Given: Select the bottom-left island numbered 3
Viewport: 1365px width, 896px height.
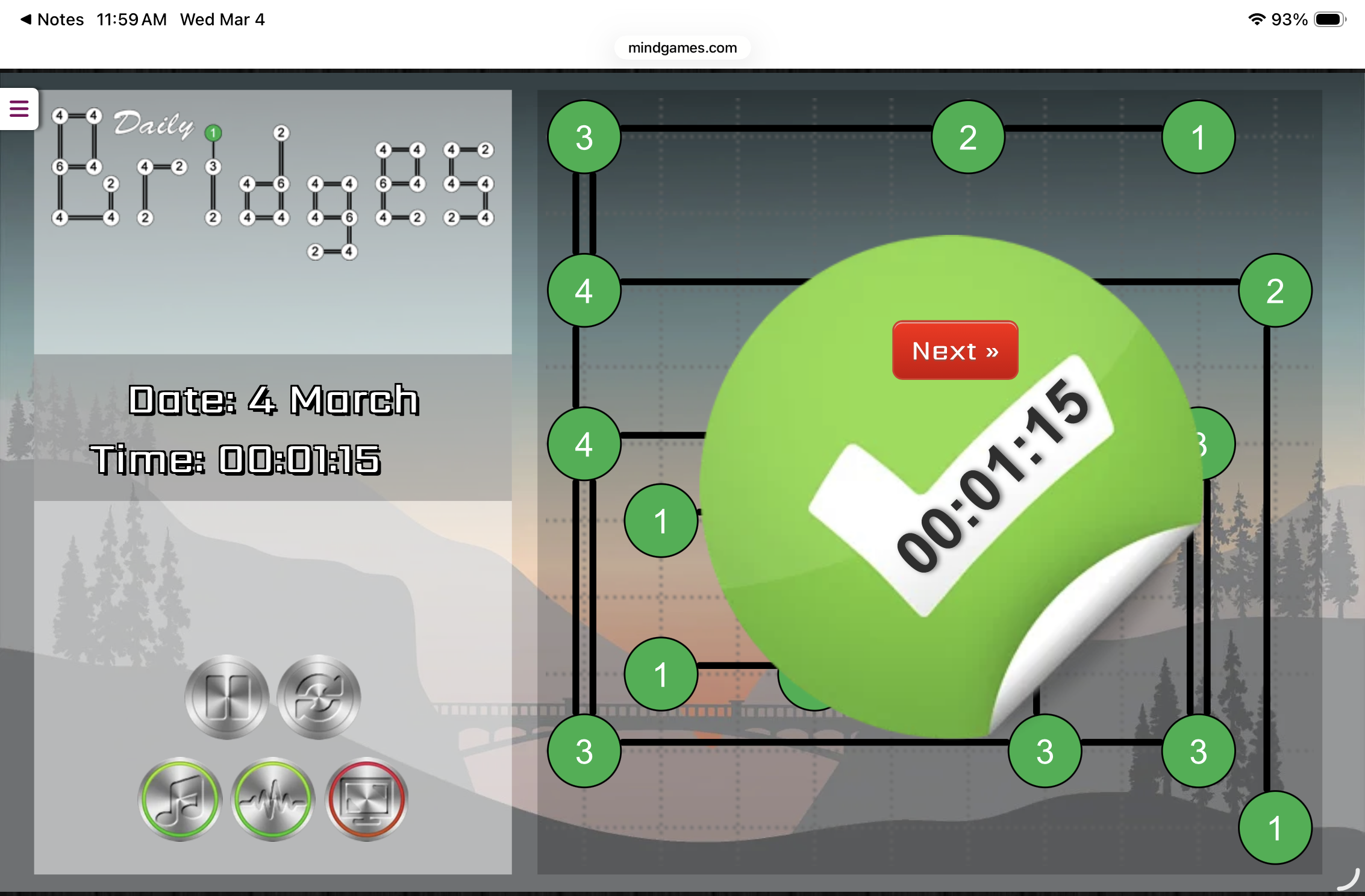Looking at the screenshot, I should pyautogui.click(x=584, y=751).
